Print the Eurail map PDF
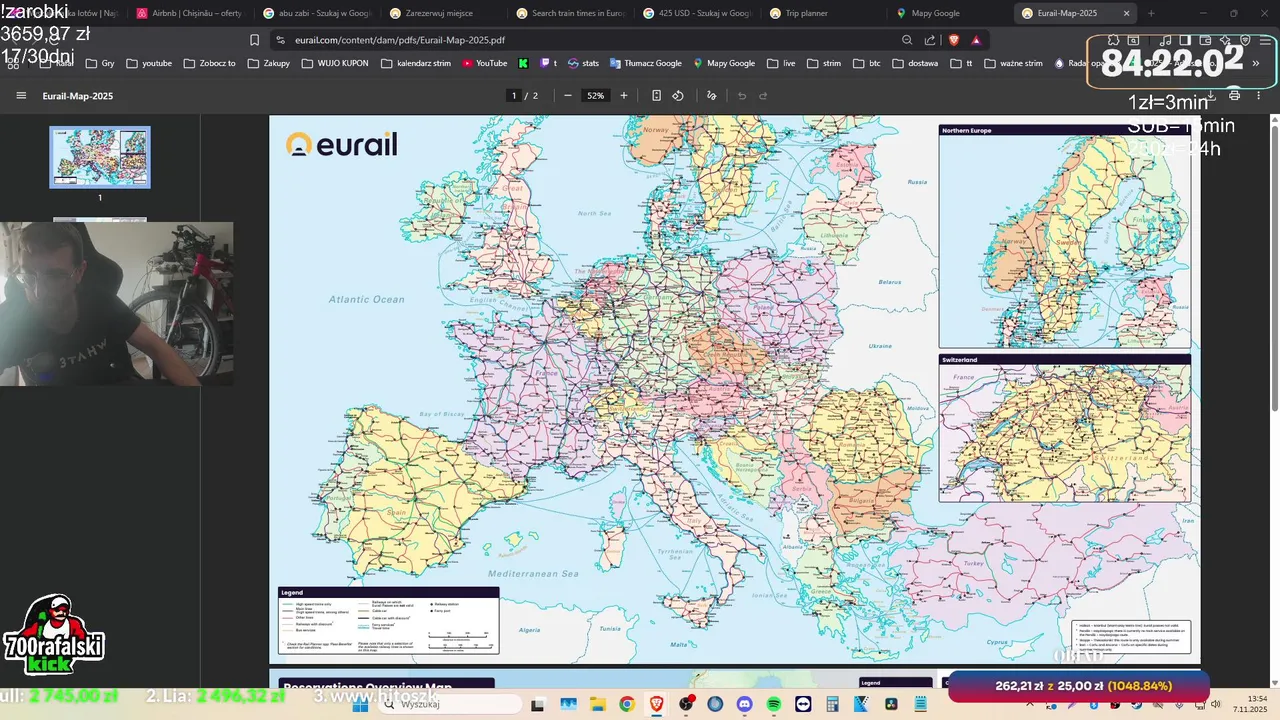The image size is (1280, 720). [1234, 96]
